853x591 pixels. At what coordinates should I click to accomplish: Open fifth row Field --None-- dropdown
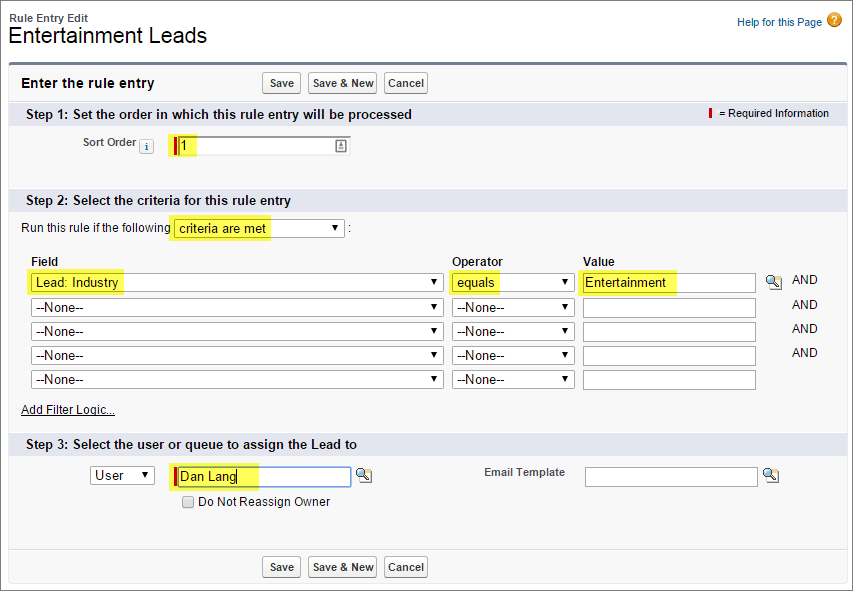237,379
